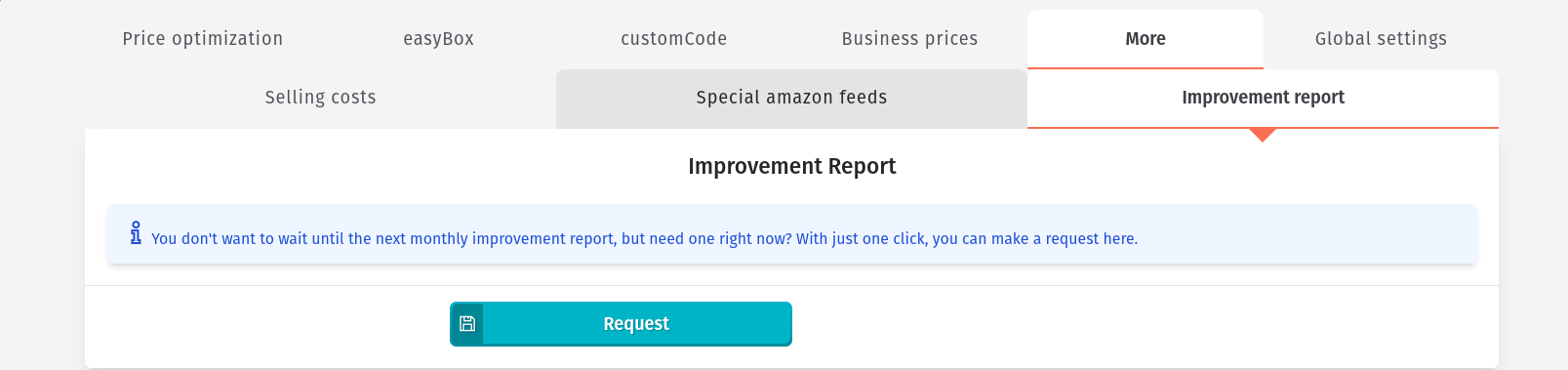Go to the Global settings tab
1568x370 pixels.
pos(1381,39)
